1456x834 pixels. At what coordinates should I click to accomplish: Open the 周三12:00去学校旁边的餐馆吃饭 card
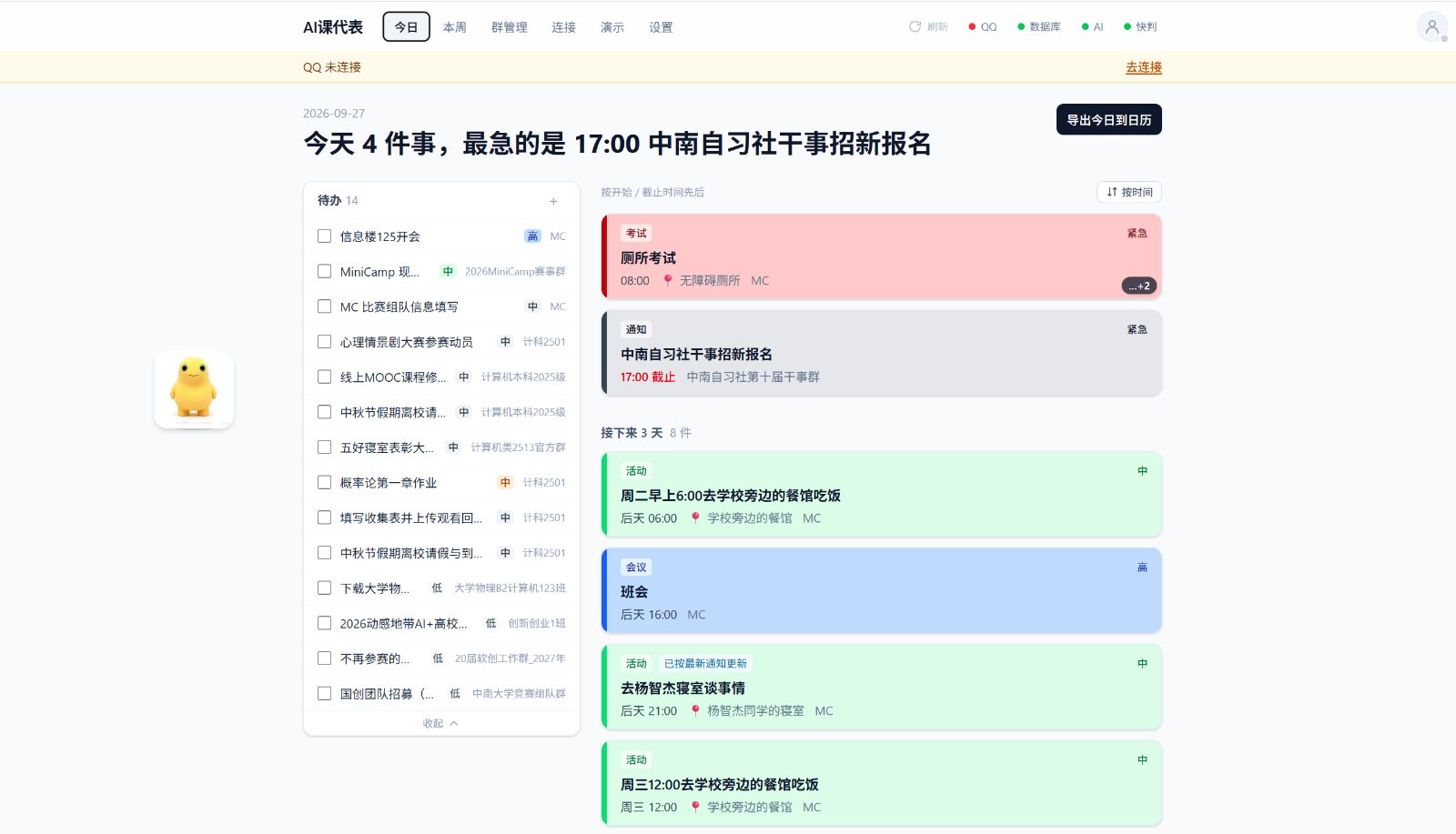point(882,783)
